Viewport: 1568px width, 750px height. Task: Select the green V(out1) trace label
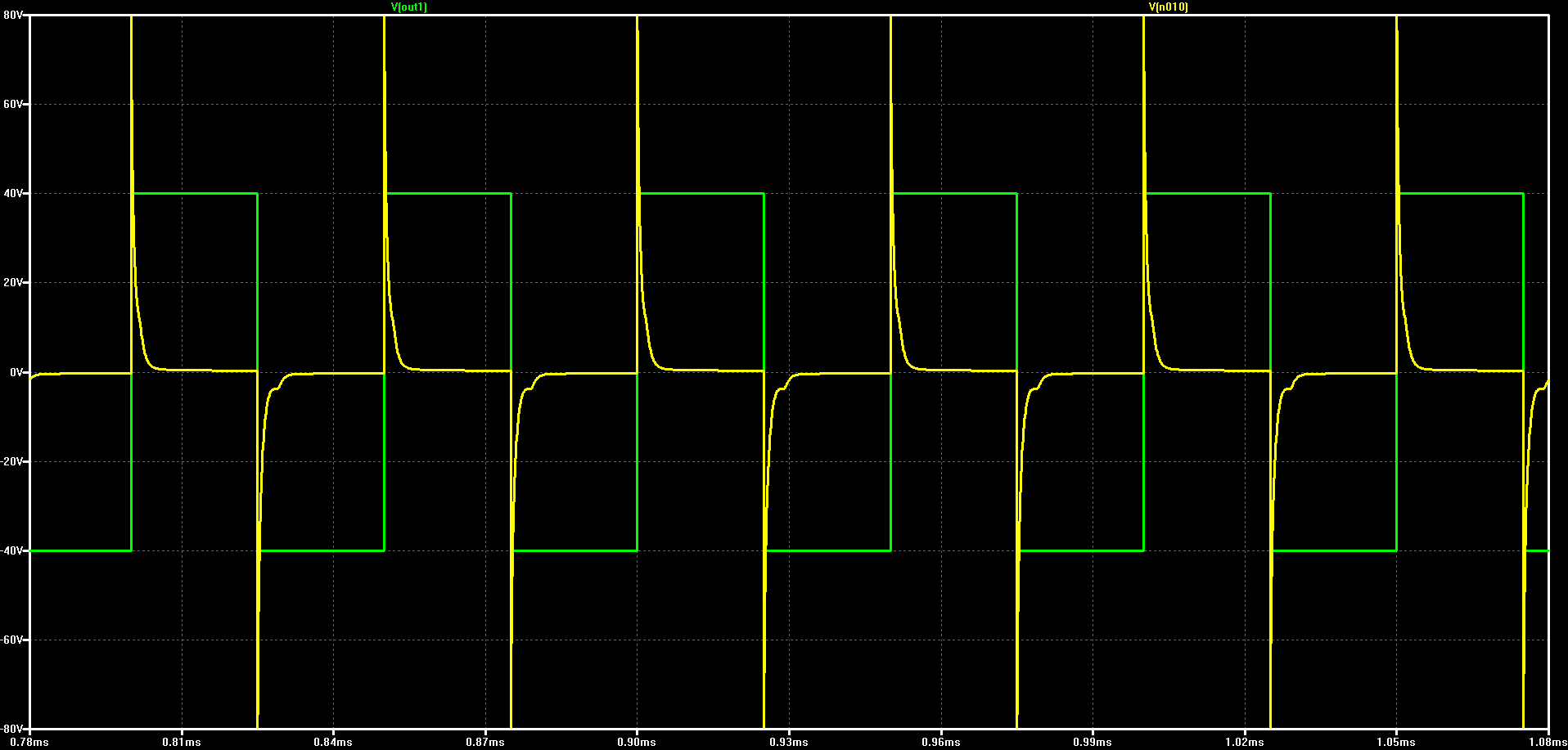409,7
